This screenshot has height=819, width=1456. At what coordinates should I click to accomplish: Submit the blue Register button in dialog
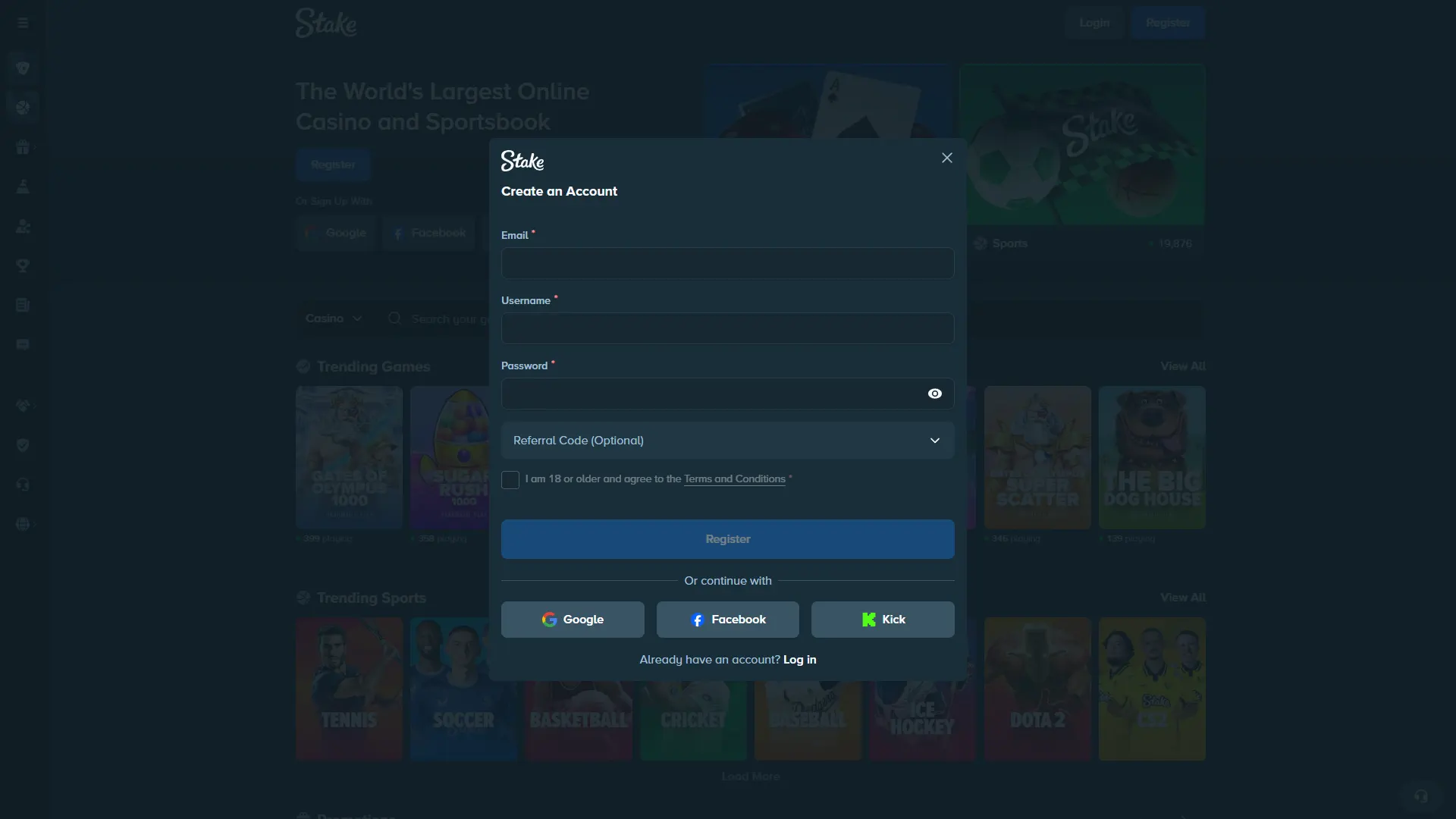(x=727, y=539)
